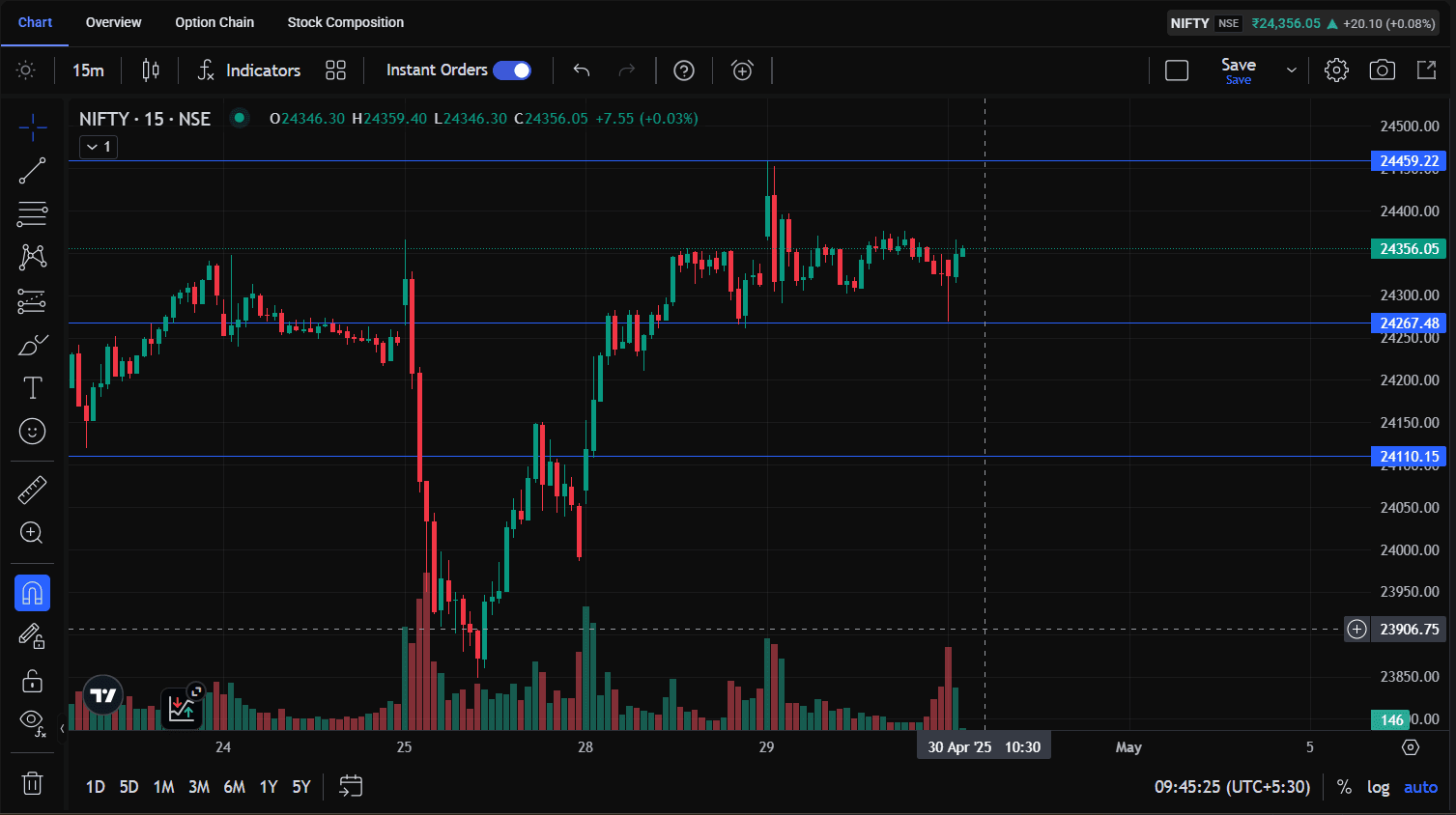Set date range to 1M

(164, 787)
